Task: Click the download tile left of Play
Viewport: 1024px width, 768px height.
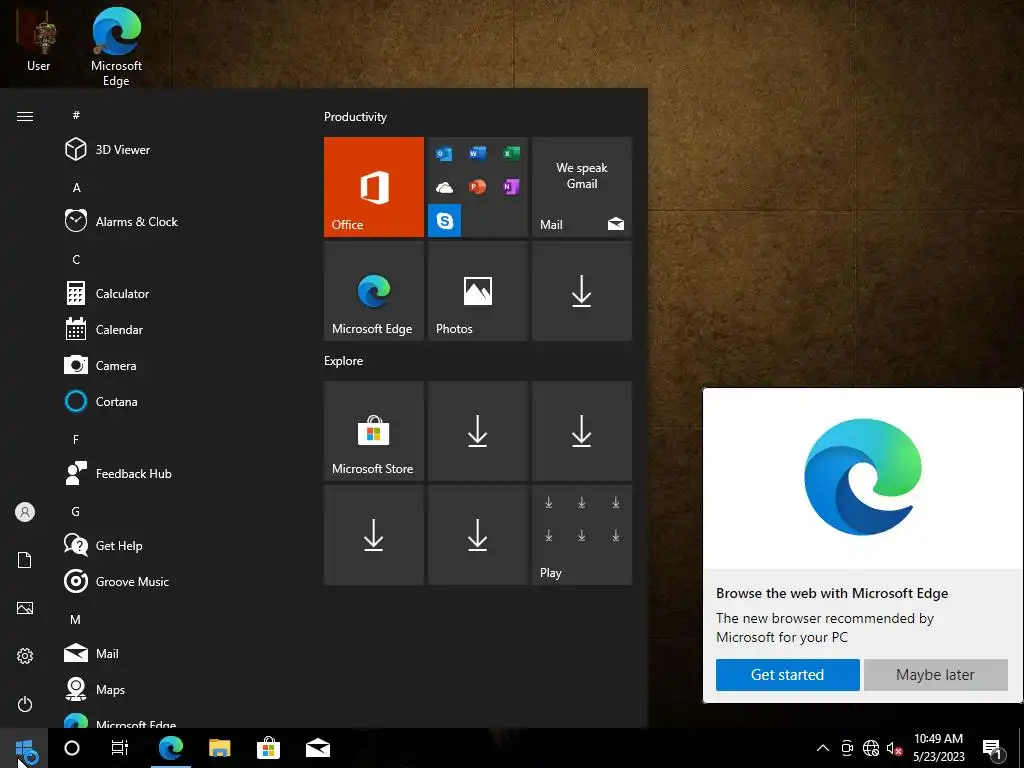Action: [477, 535]
